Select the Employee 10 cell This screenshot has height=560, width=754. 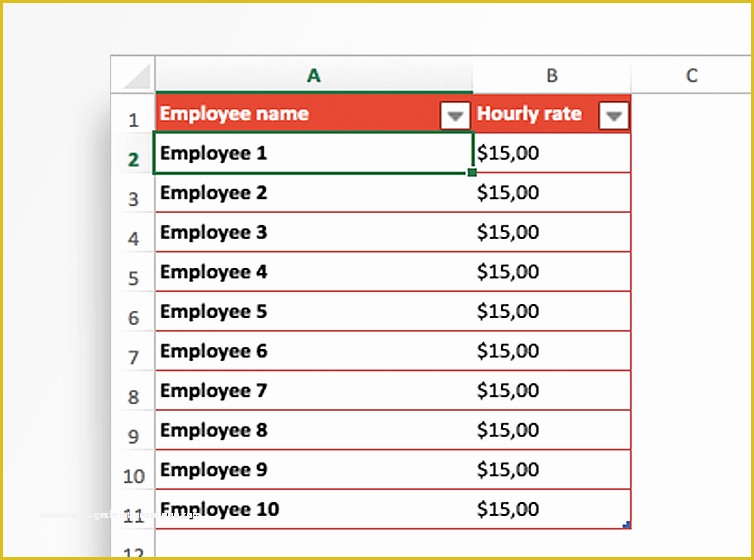pos(314,509)
